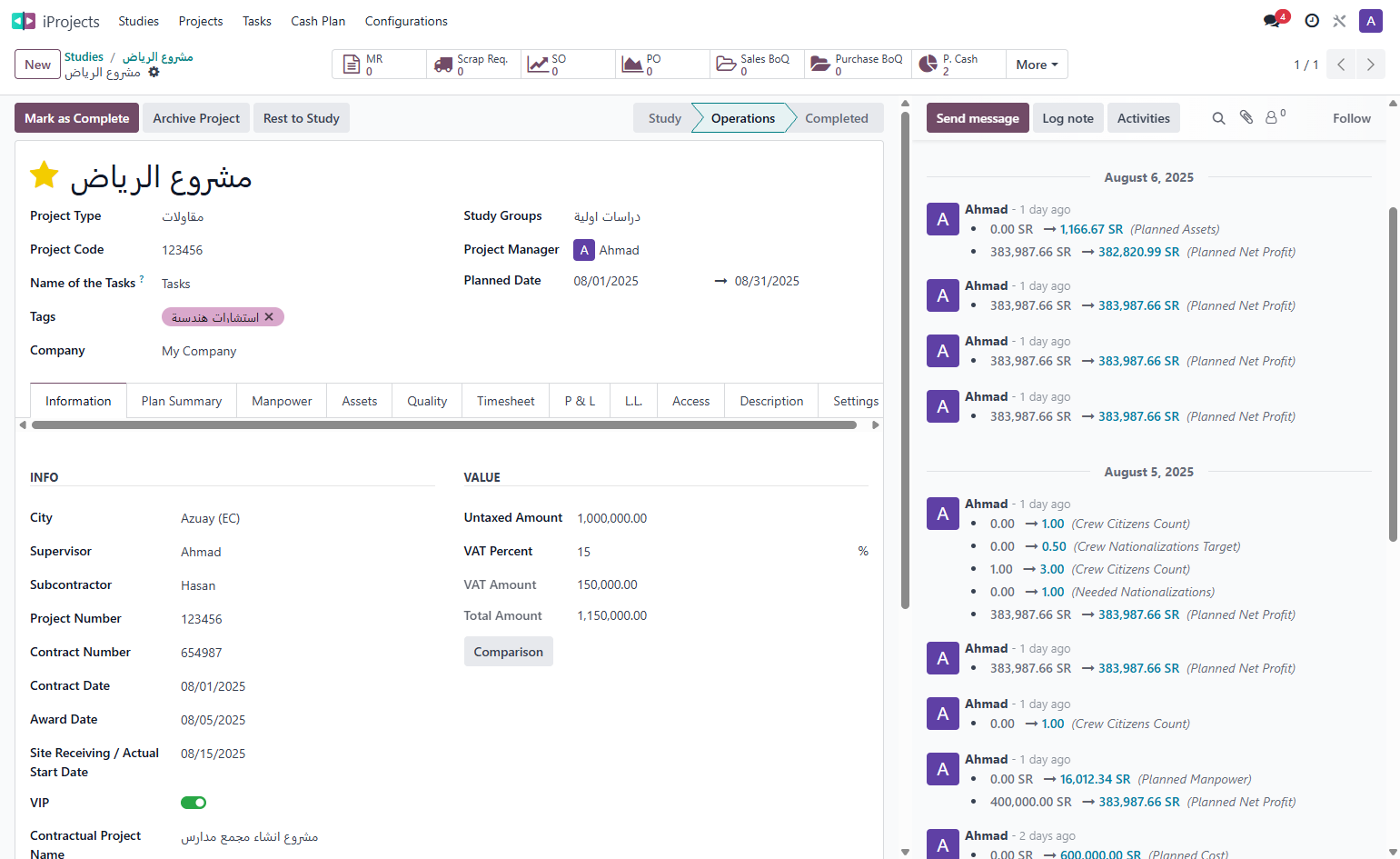Remove the استشارات هندسة tag
The height and width of the screenshot is (859, 1400).
pos(269,317)
